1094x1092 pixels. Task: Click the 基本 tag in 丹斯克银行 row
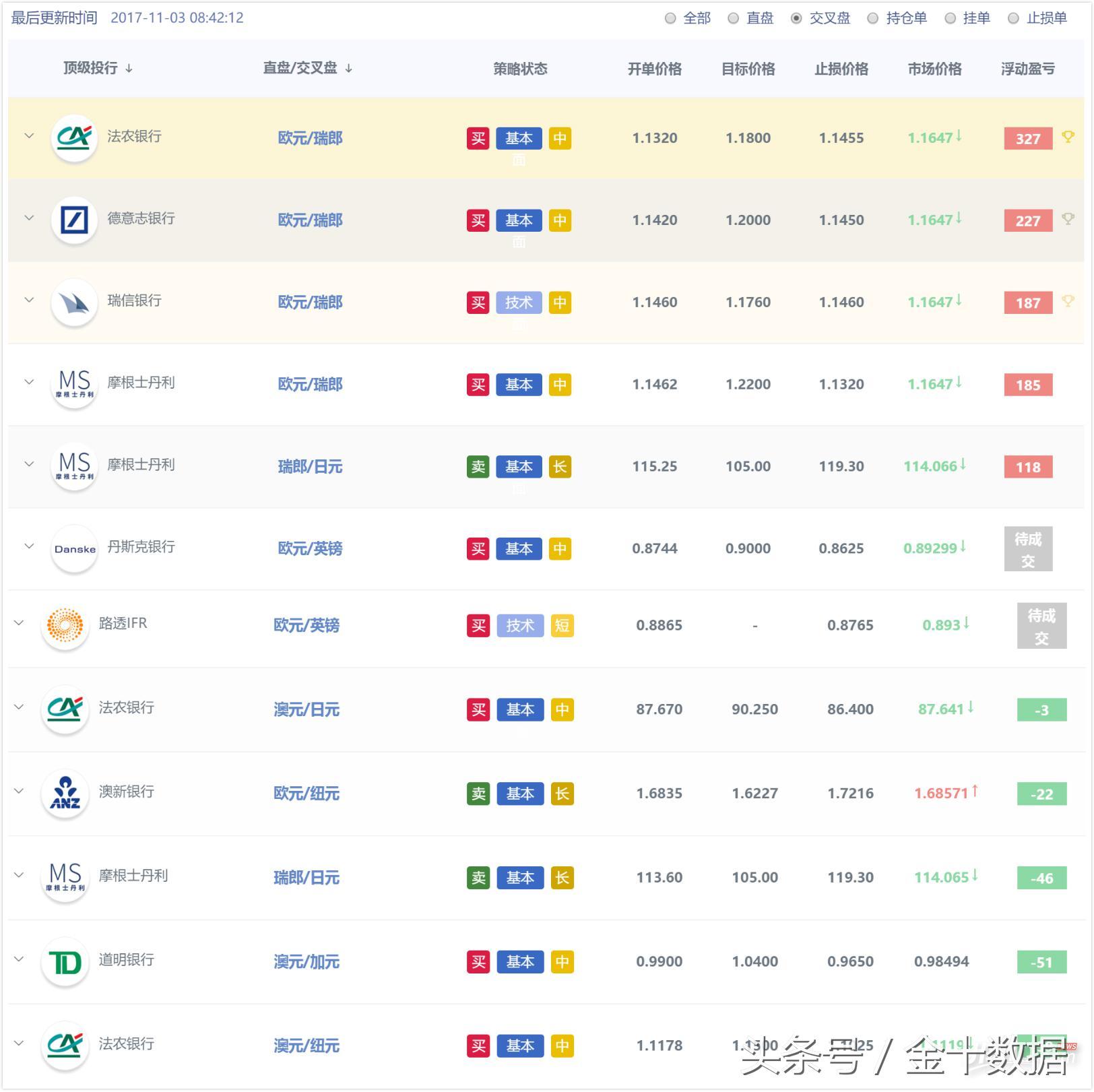(519, 548)
